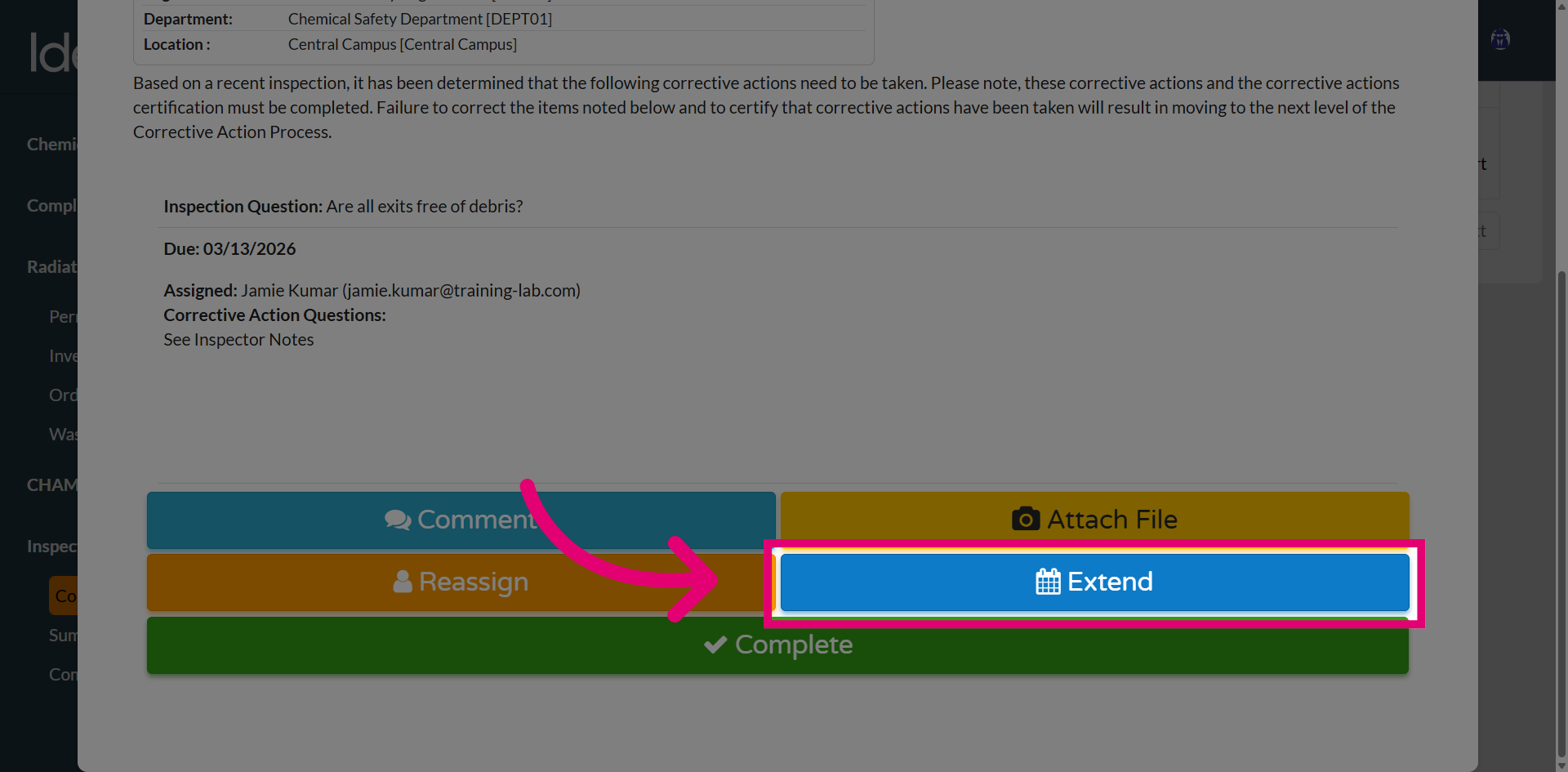Click the Corrective Action Questions label

coord(274,315)
